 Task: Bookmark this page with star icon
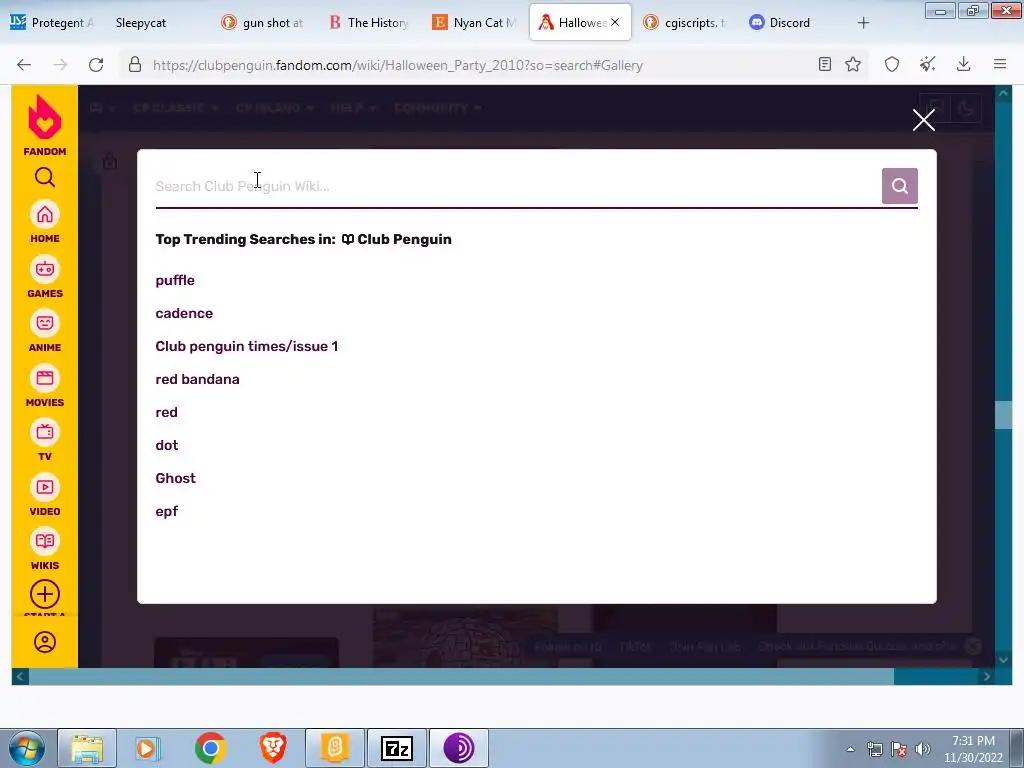[x=852, y=64]
